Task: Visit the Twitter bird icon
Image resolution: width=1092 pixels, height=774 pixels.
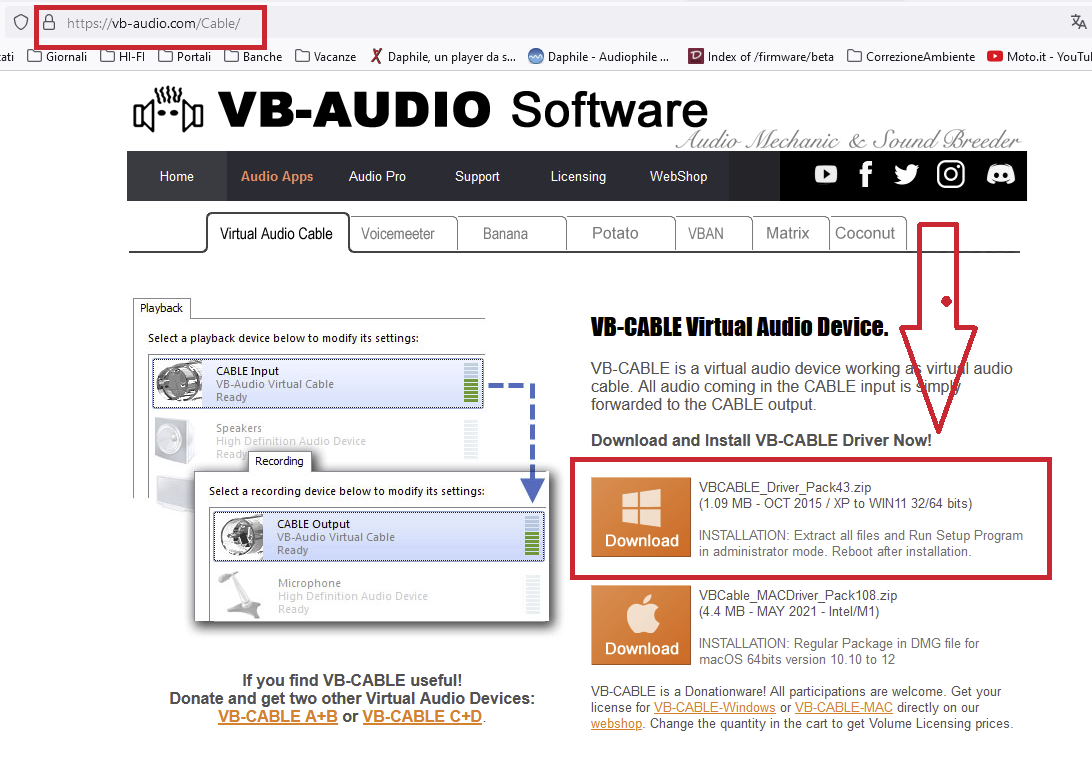Action: [906, 174]
